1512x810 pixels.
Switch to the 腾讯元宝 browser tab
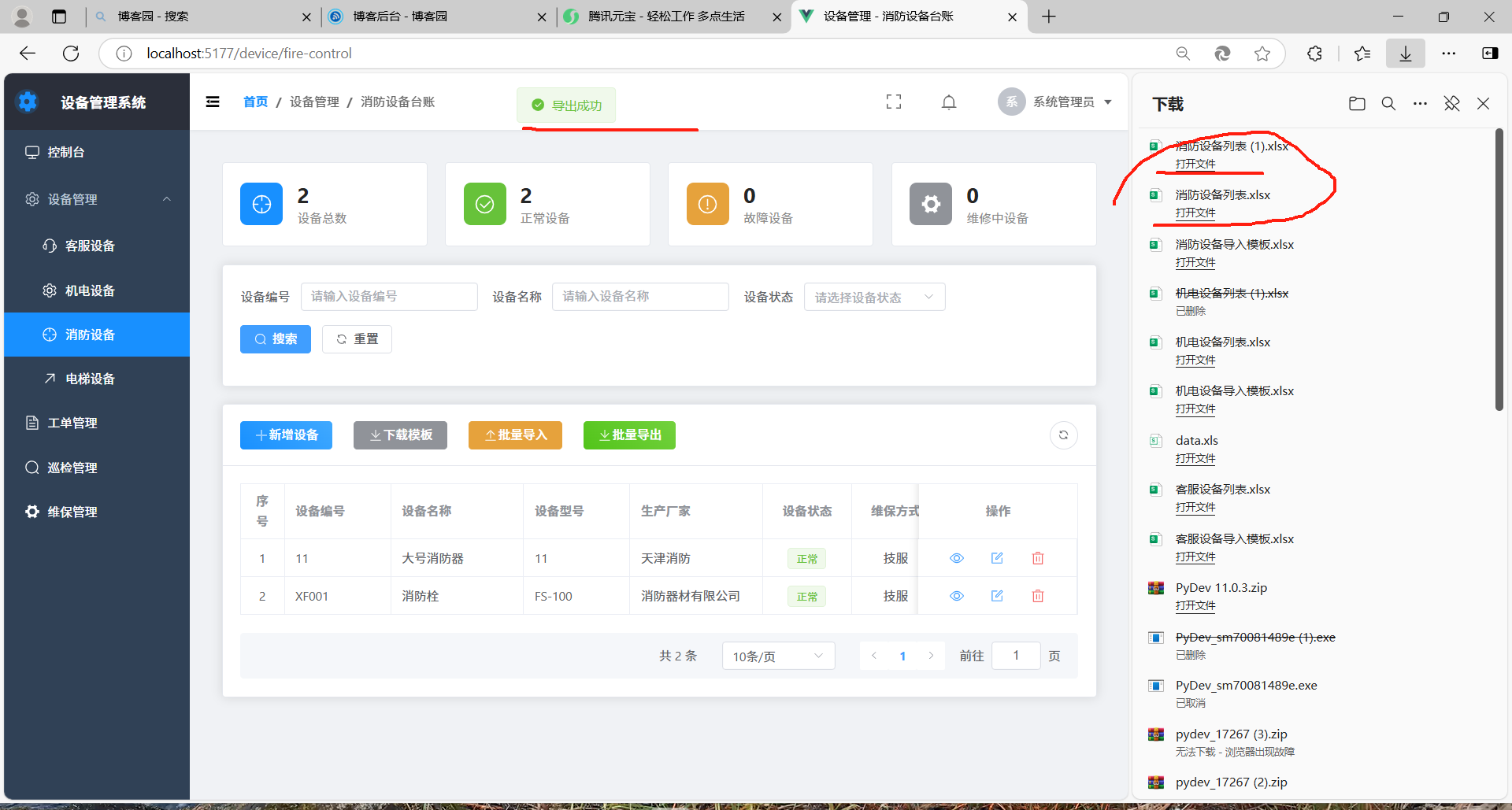(x=673, y=17)
